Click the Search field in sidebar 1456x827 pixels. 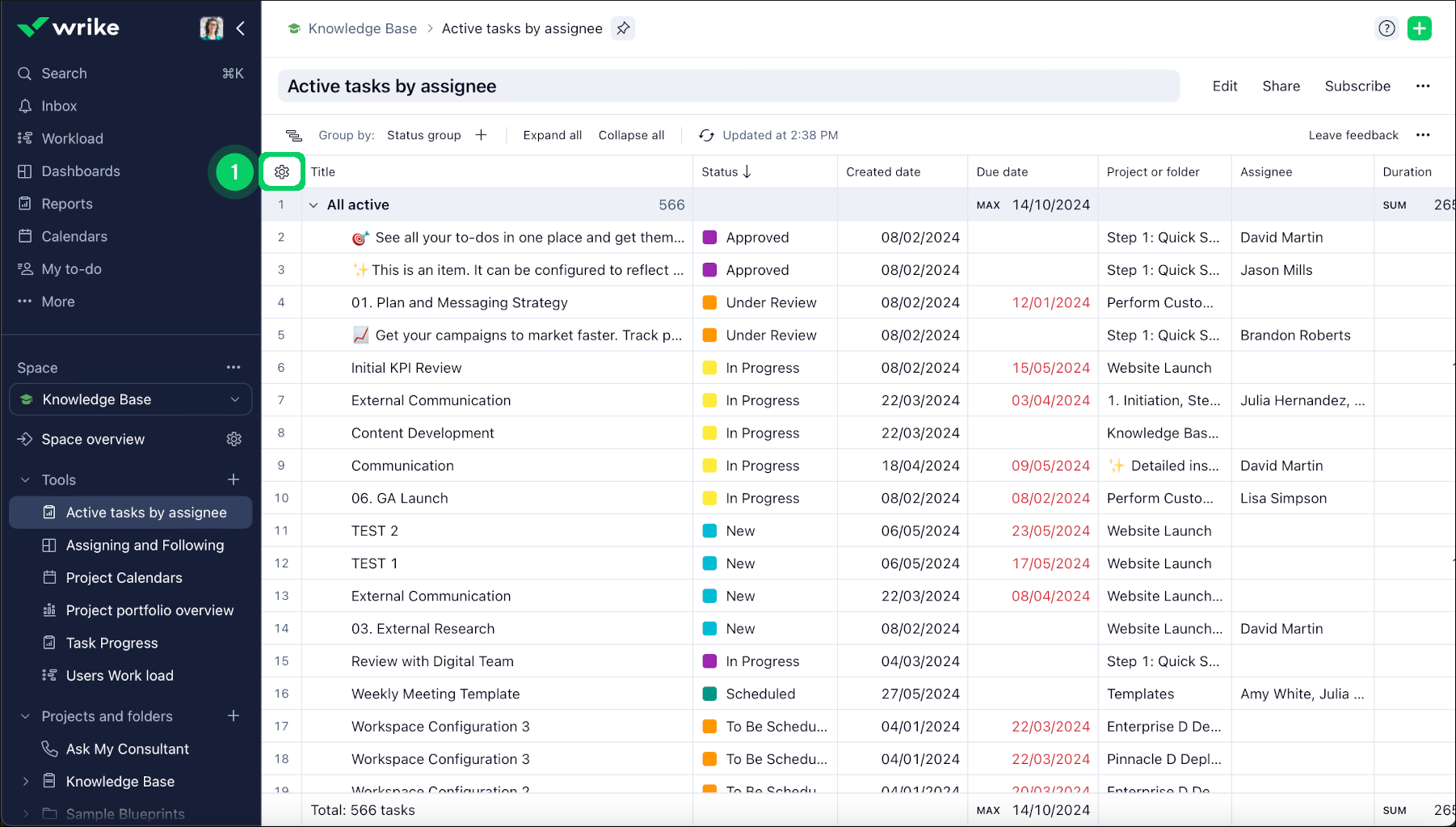click(64, 74)
